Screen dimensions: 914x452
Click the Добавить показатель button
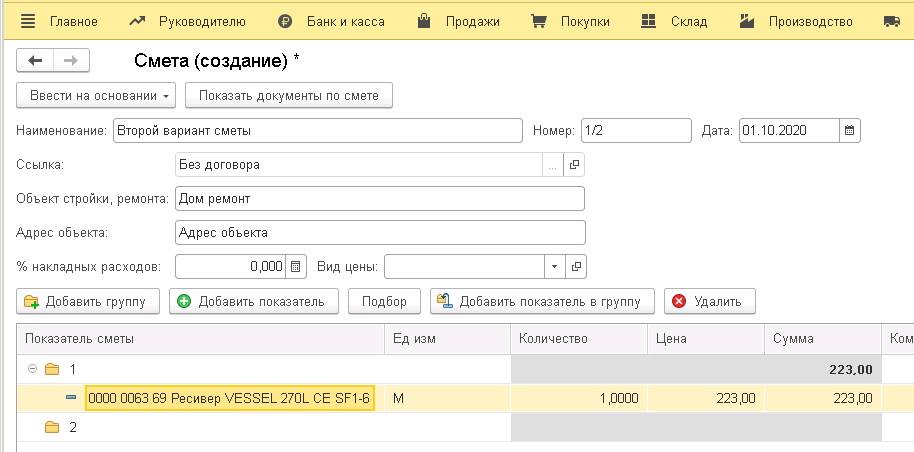tap(254, 302)
